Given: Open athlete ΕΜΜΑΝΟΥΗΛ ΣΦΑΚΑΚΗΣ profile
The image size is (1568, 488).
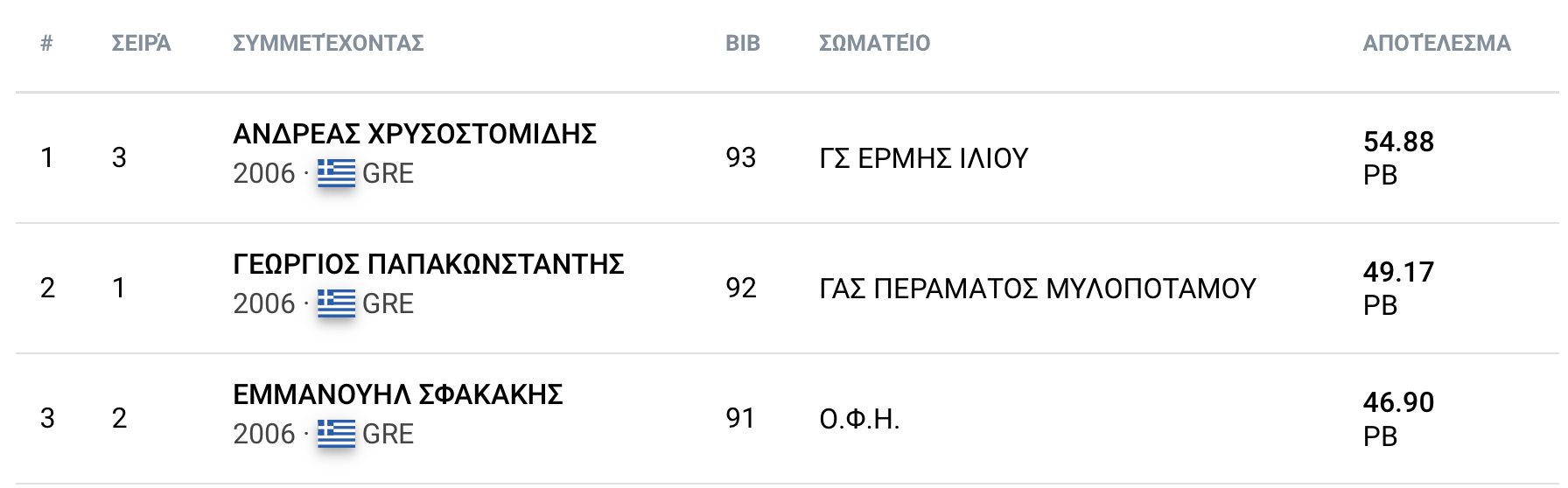Looking at the screenshot, I should click(397, 394).
